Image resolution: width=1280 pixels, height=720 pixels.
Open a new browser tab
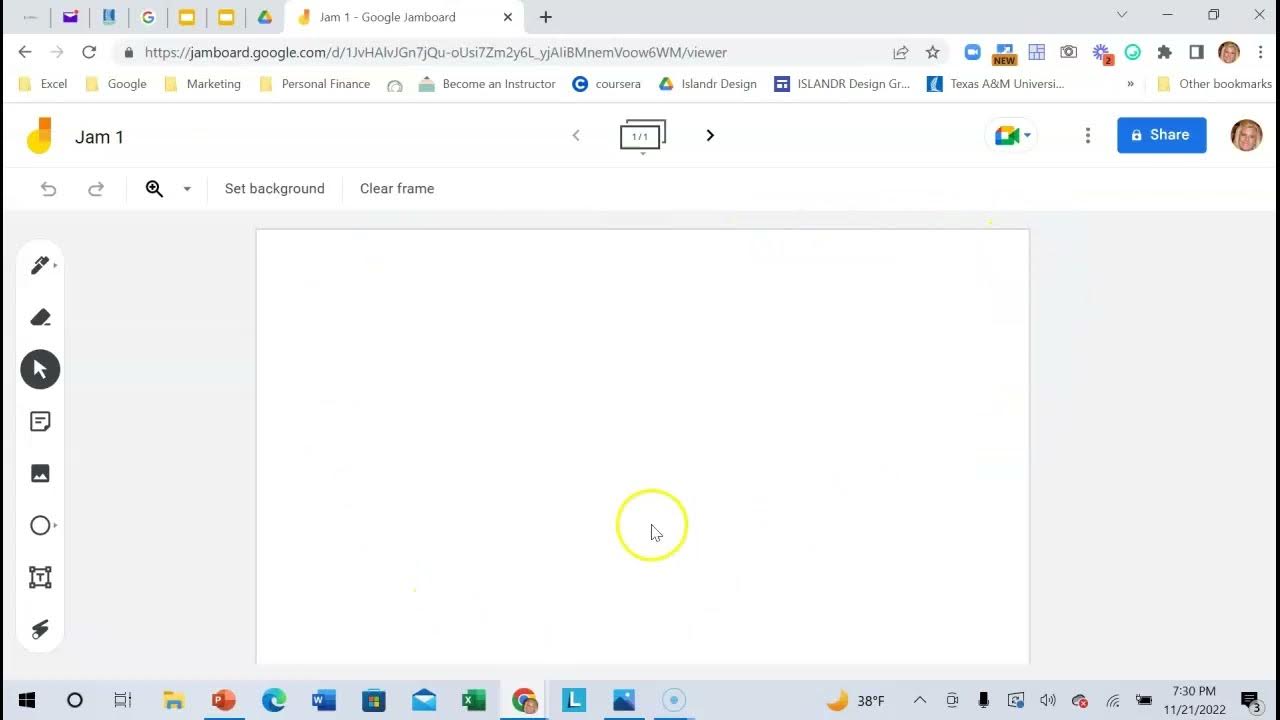point(545,17)
